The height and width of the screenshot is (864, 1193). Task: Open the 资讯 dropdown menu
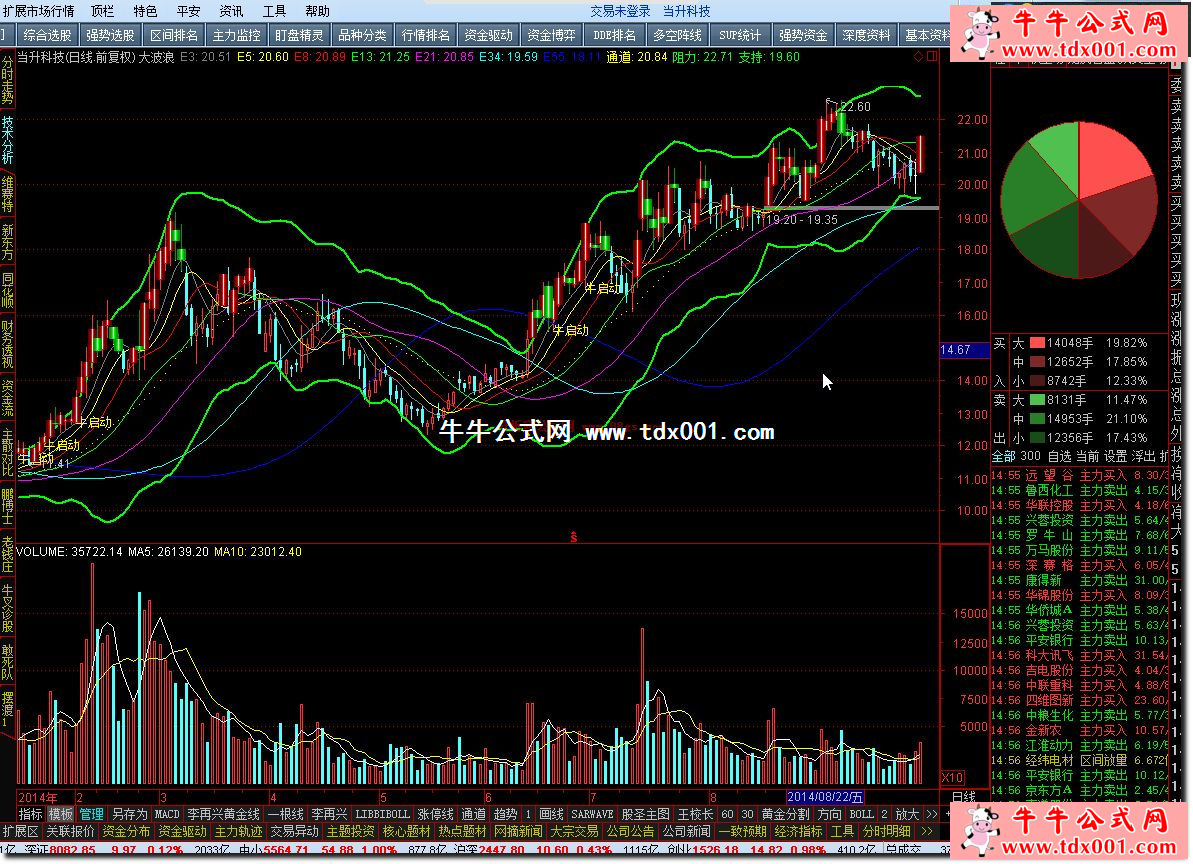(231, 11)
